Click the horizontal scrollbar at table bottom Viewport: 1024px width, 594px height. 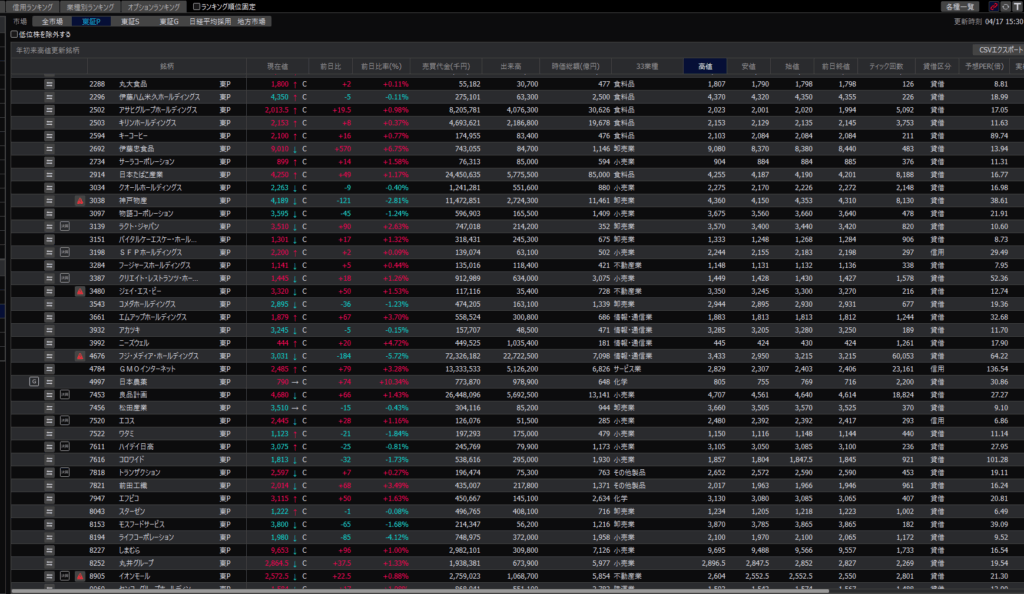coord(420,591)
